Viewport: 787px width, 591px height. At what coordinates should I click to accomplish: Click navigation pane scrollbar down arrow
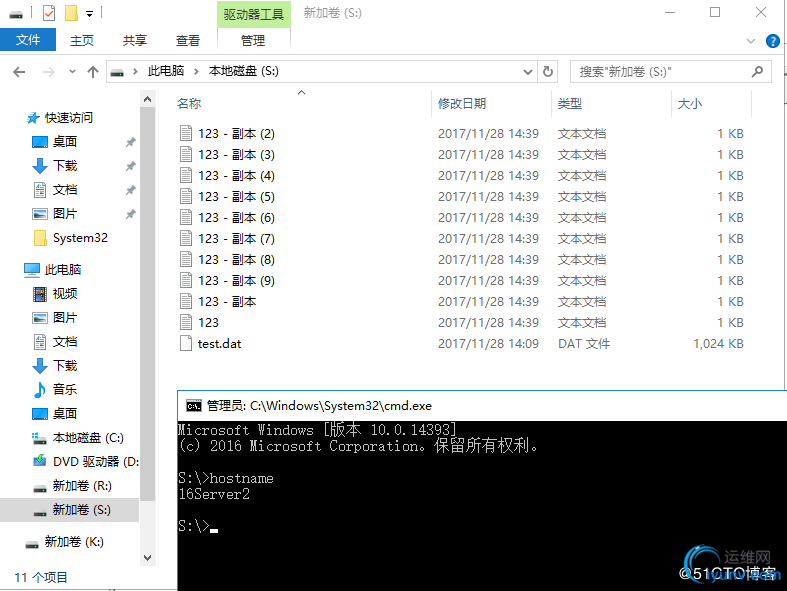pos(148,557)
